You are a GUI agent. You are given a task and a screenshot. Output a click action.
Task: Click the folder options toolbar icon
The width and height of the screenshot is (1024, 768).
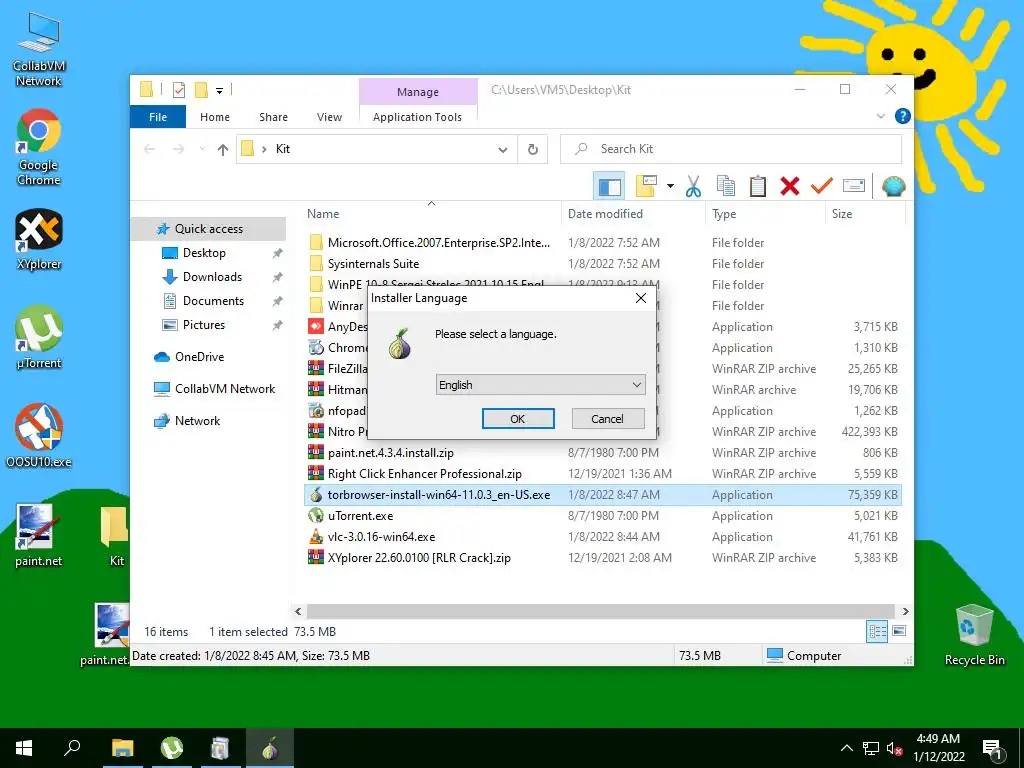(646, 186)
